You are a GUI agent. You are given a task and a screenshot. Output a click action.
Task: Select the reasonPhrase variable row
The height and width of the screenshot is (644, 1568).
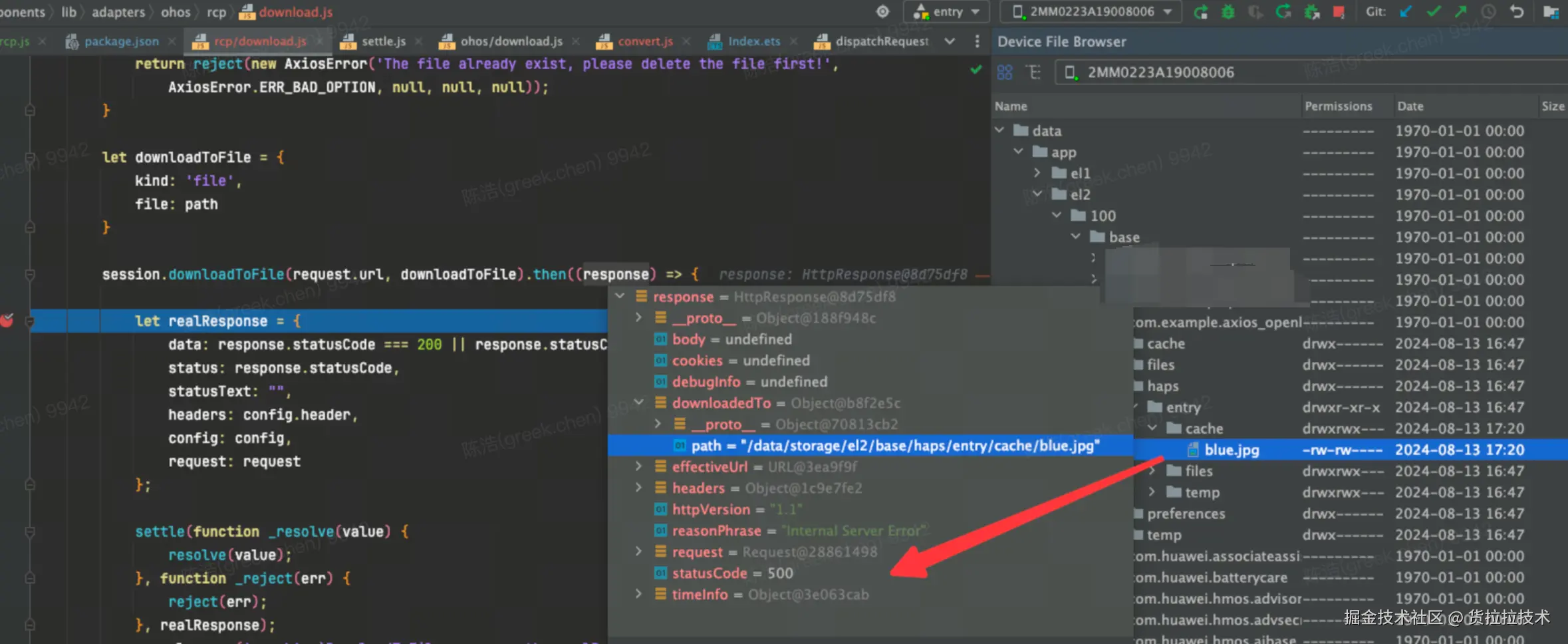870,530
